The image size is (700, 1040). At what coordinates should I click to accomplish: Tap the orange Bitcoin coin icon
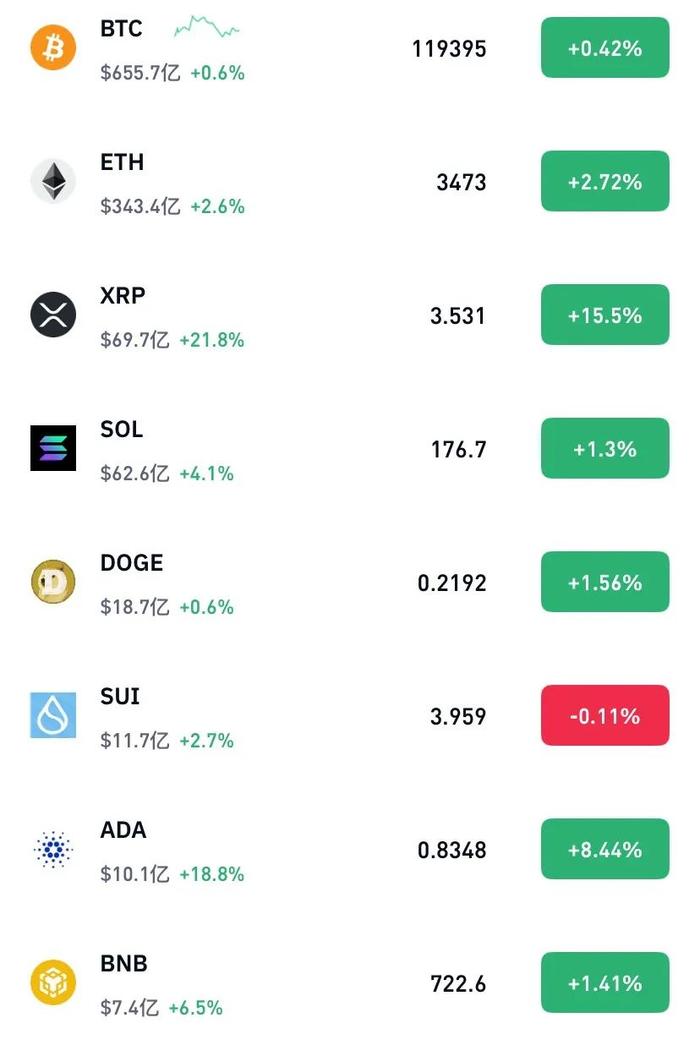[53, 48]
